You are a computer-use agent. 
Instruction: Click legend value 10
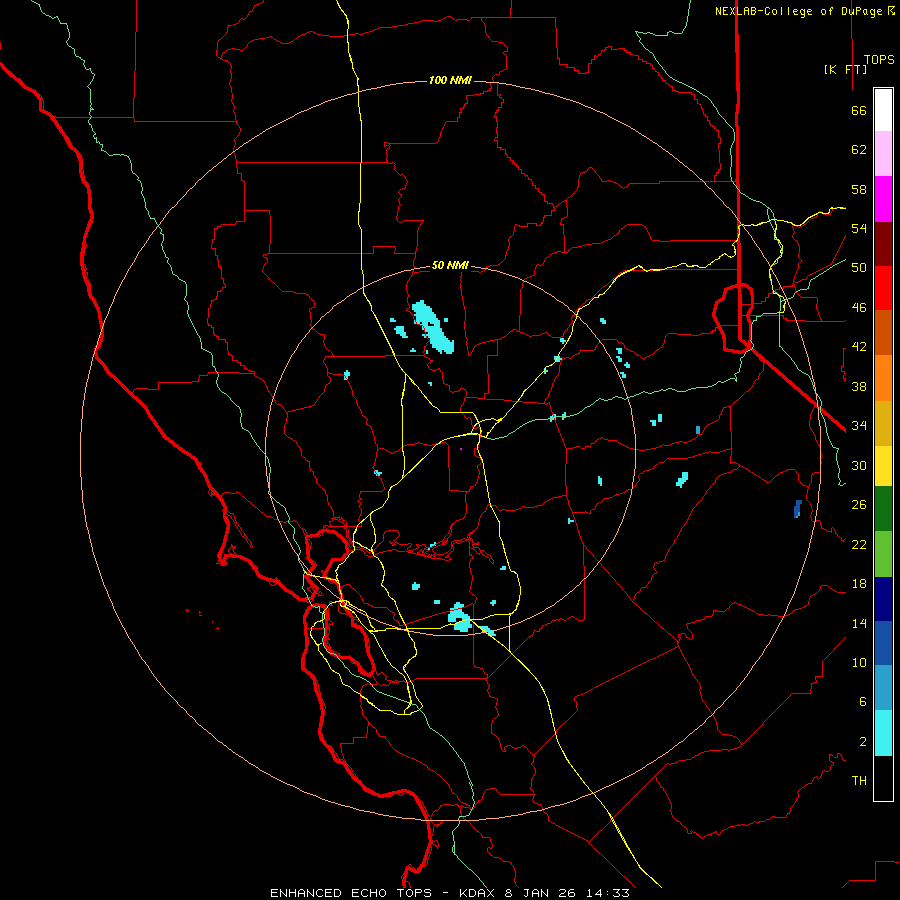coord(859,662)
